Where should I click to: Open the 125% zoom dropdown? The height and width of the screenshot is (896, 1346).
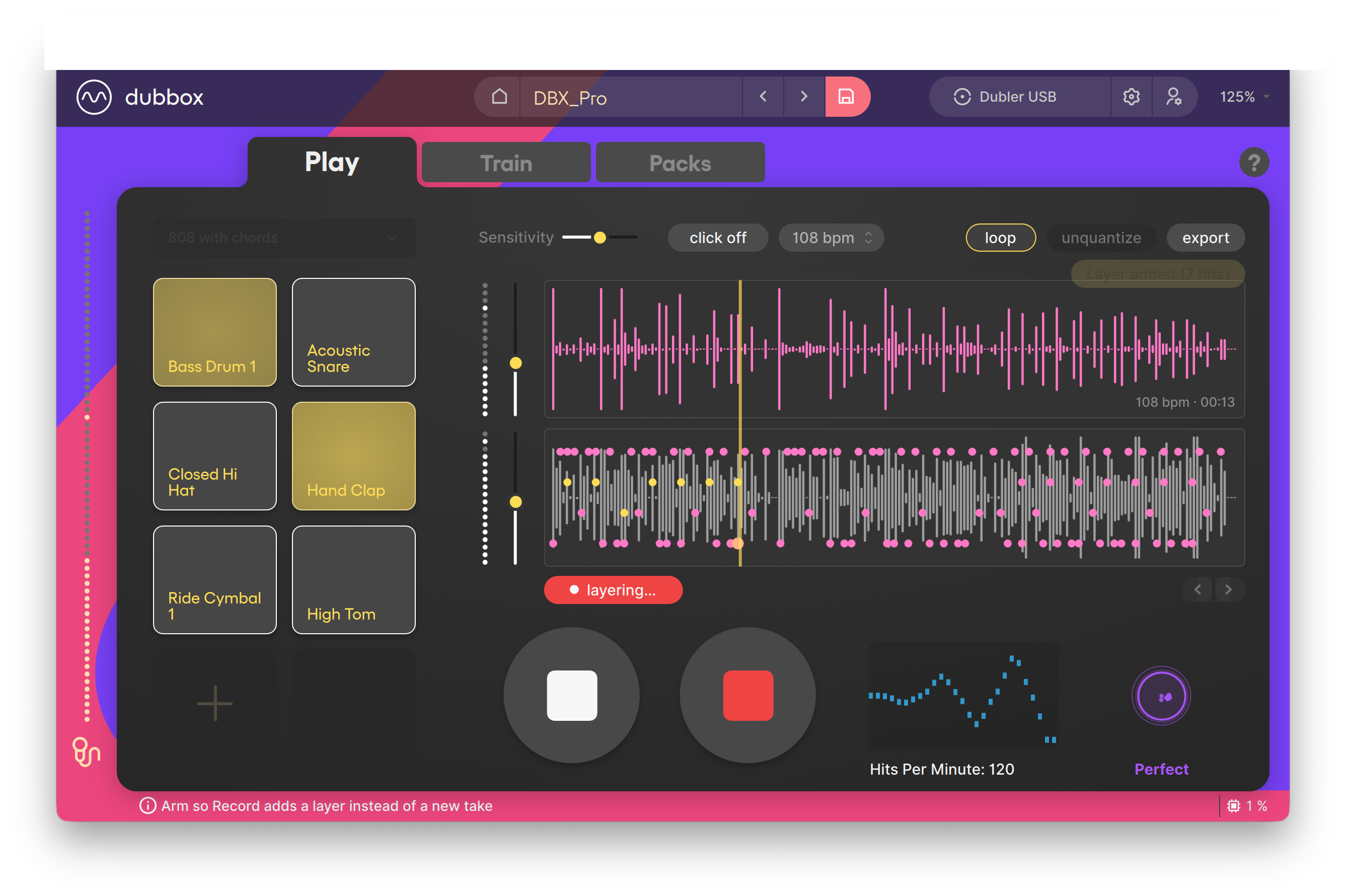pyautogui.click(x=1244, y=97)
